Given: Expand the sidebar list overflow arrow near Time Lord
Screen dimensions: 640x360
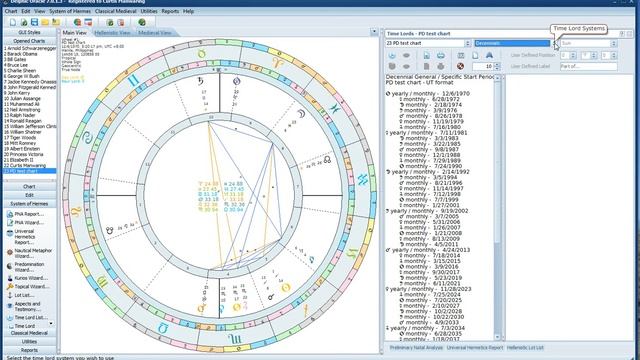Looking at the screenshot, I should (51, 324).
